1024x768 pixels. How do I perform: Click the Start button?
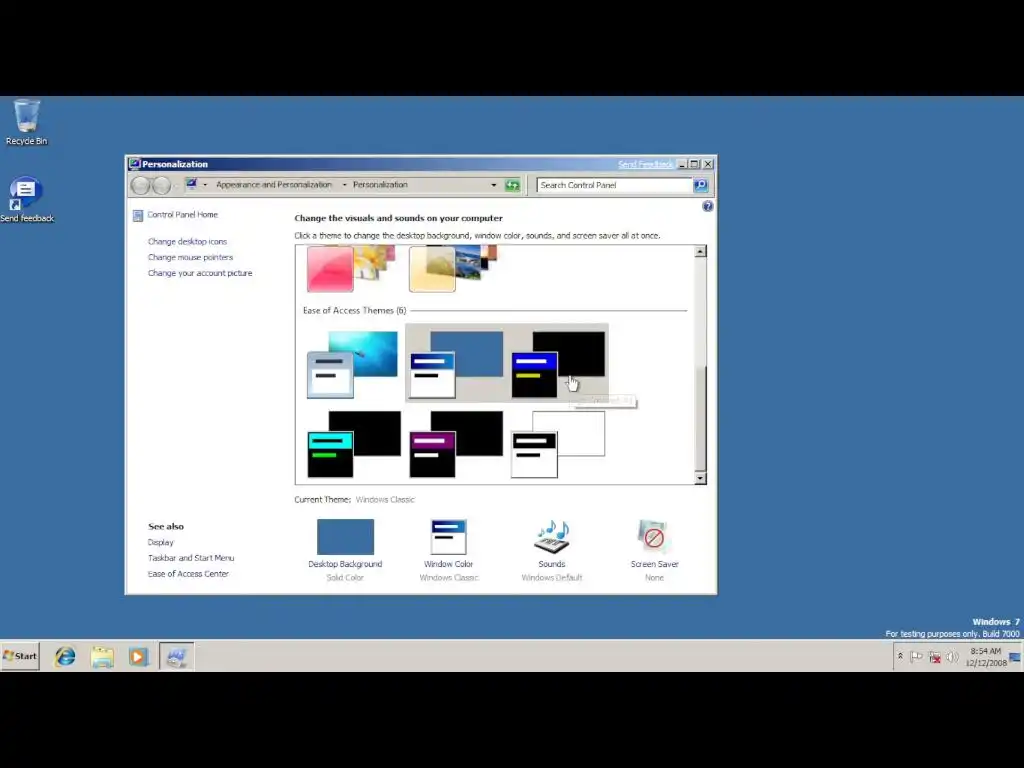(x=20, y=656)
